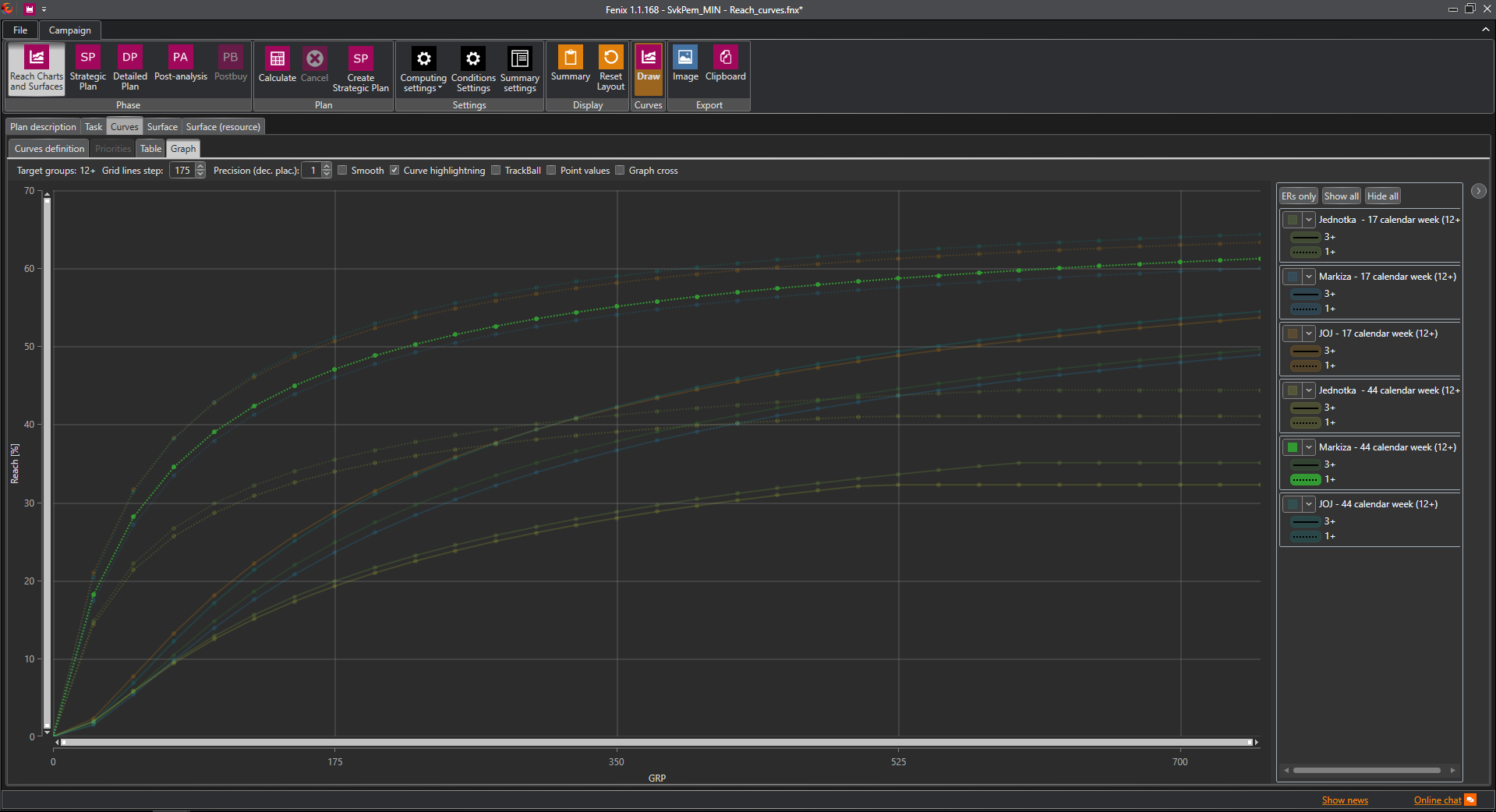Viewport: 1496px width, 812px height.
Task: Expand Markiza 17 calendar week dropdown
Action: [x=1309, y=277]
